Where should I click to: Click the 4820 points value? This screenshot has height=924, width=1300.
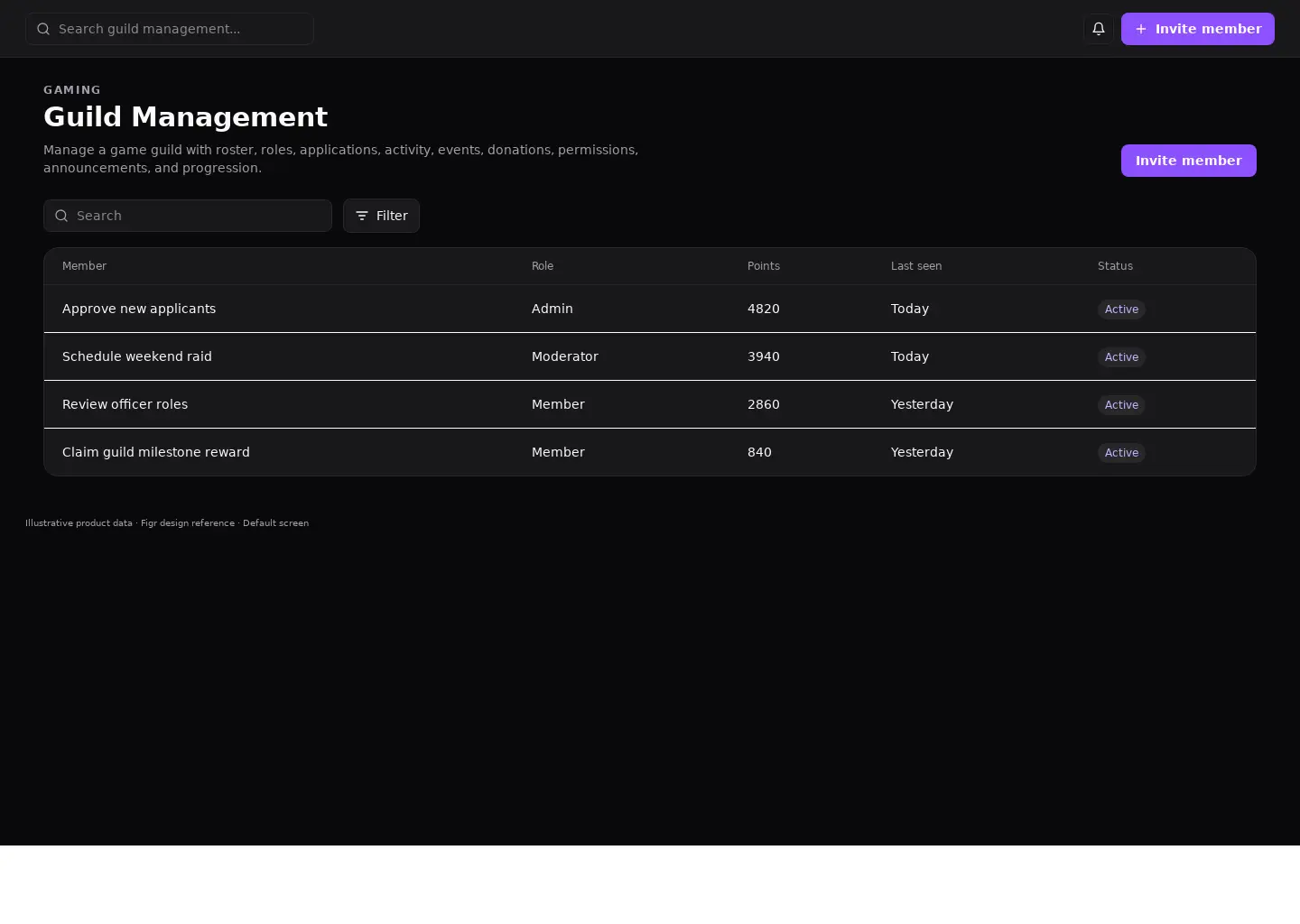tap(764, 309)
